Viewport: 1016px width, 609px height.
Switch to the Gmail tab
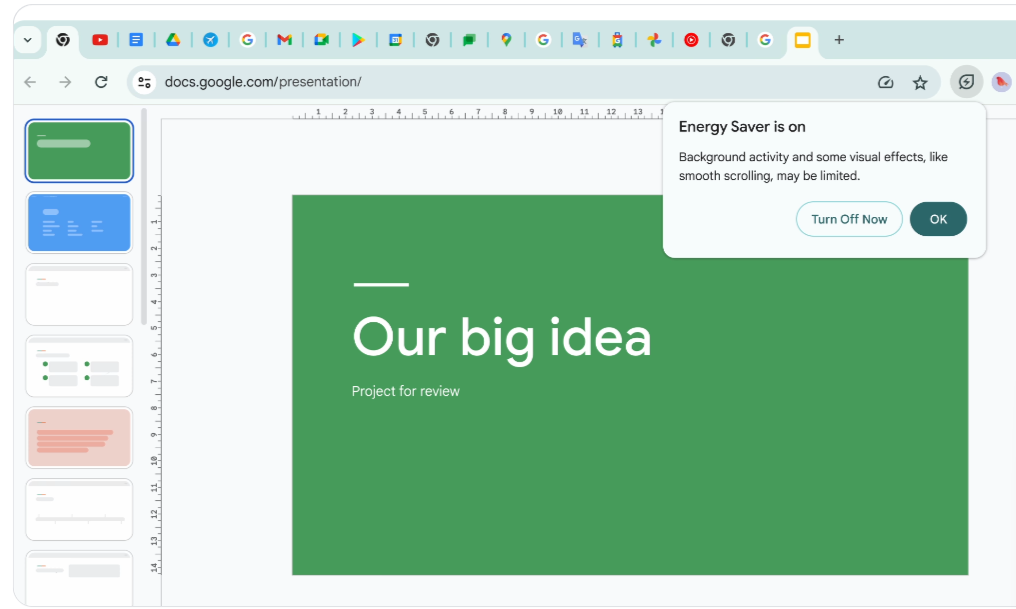(x=284, y=40)
